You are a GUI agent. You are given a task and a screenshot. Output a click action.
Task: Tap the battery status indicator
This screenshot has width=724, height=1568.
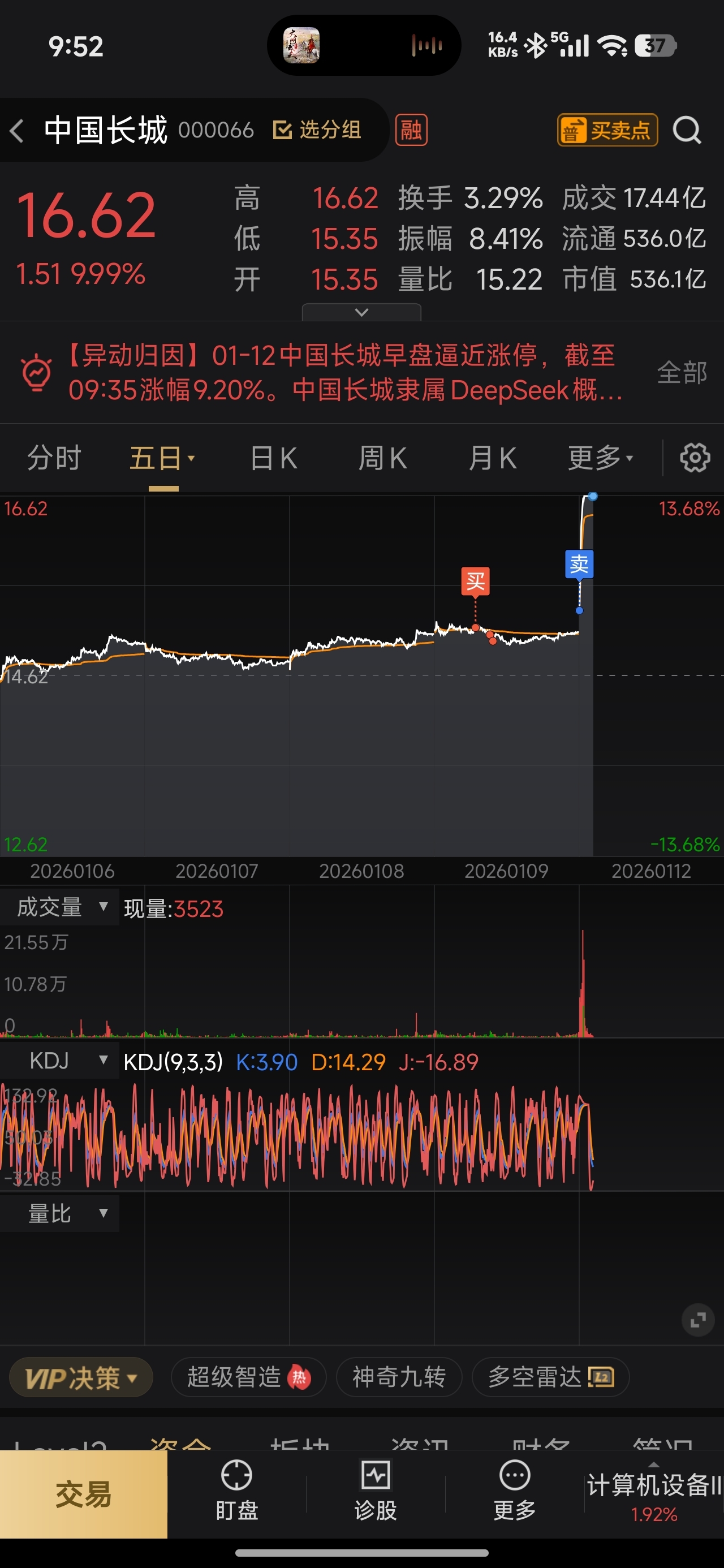tap(655, 45)
